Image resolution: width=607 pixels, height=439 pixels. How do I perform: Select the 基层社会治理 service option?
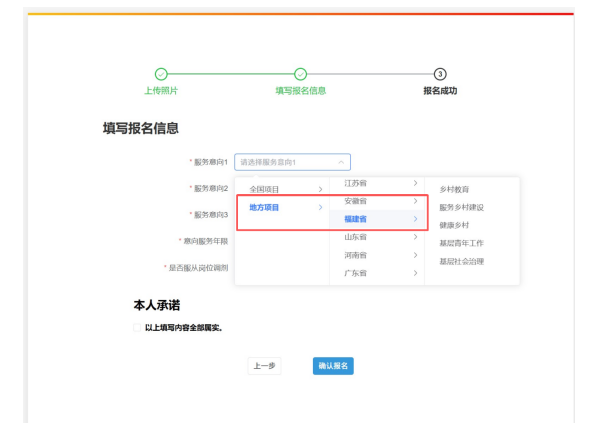[x=461, y=261]
